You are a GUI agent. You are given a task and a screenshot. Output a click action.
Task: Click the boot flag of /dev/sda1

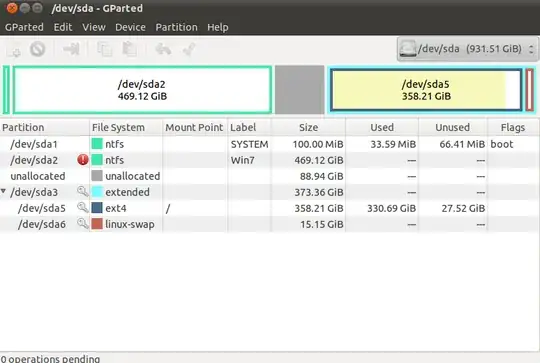(502, 144)
